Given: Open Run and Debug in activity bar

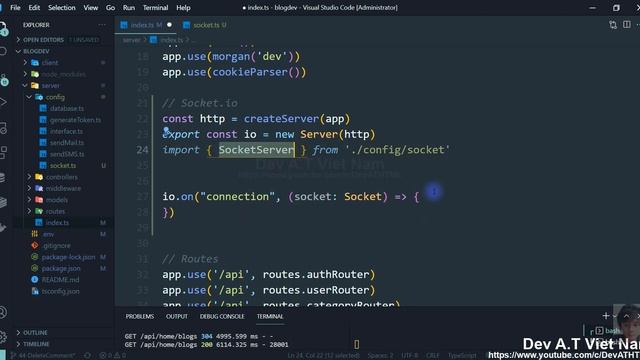Looking at the screenshot, I should [x=3, y=102].
